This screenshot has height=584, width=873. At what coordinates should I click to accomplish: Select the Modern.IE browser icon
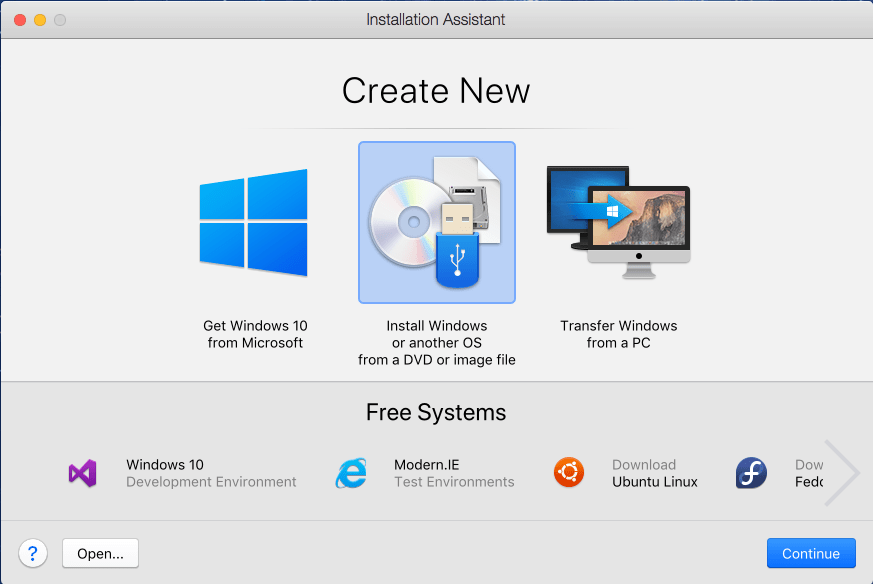click(351, 472)
